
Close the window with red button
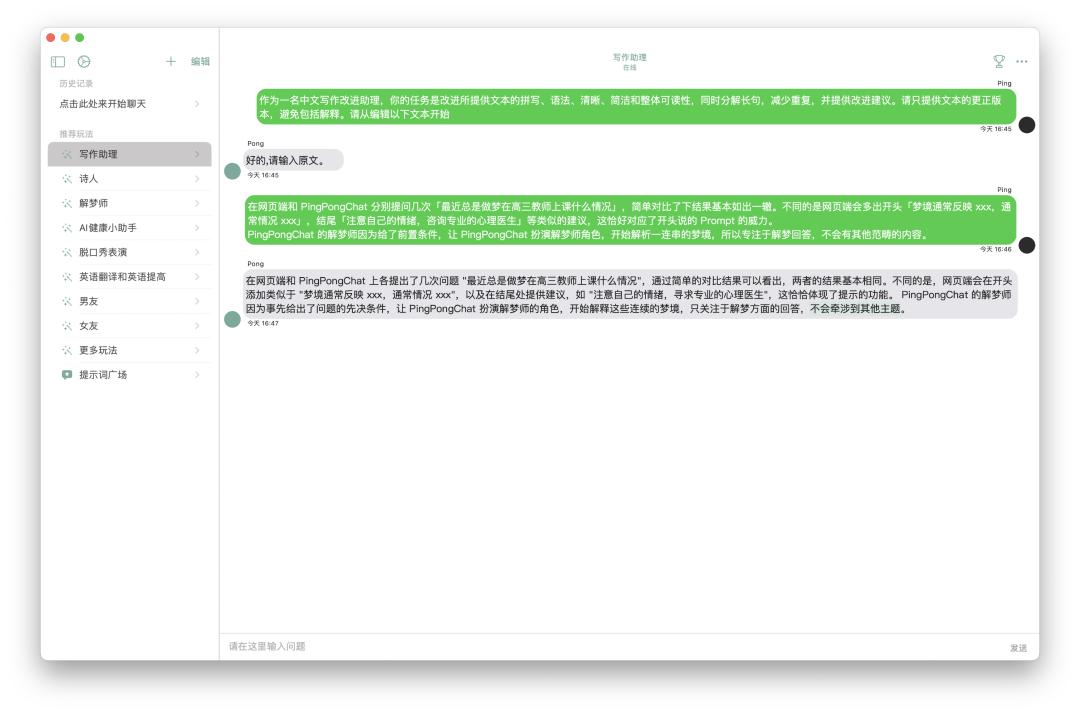(x=51, y=37)
